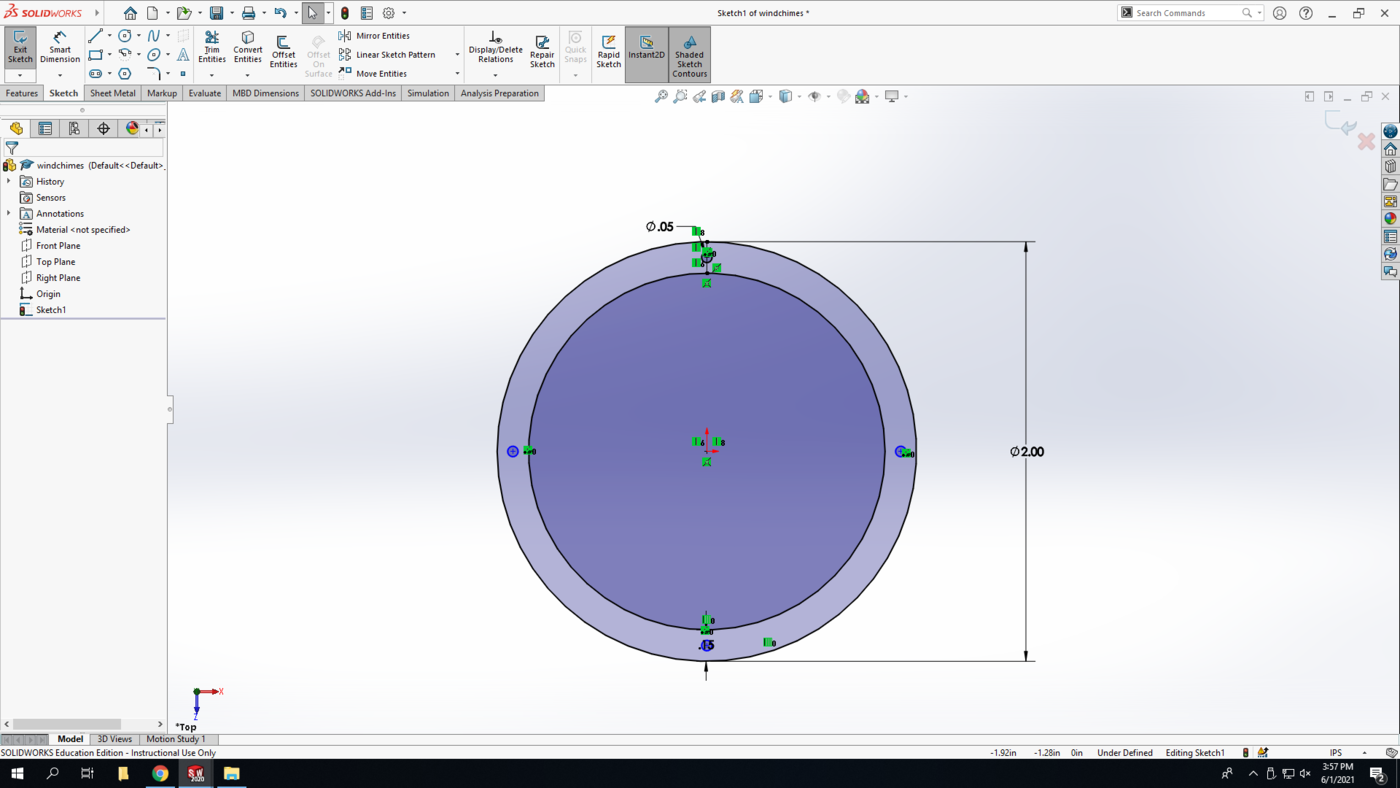Activate Trim Entities
1400x788 pixels.
click(212, 47)
